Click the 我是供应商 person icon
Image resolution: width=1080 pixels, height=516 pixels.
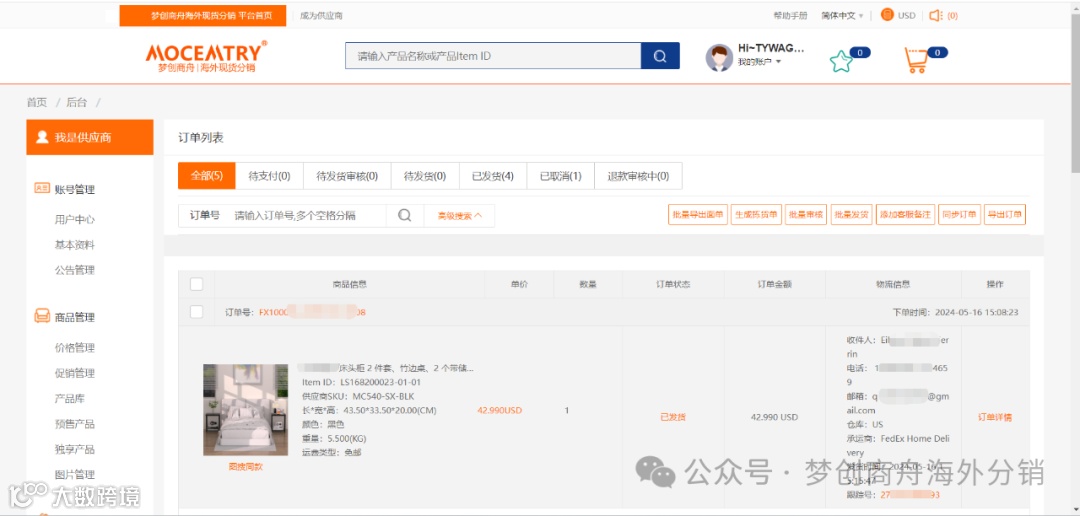[43, 137]
